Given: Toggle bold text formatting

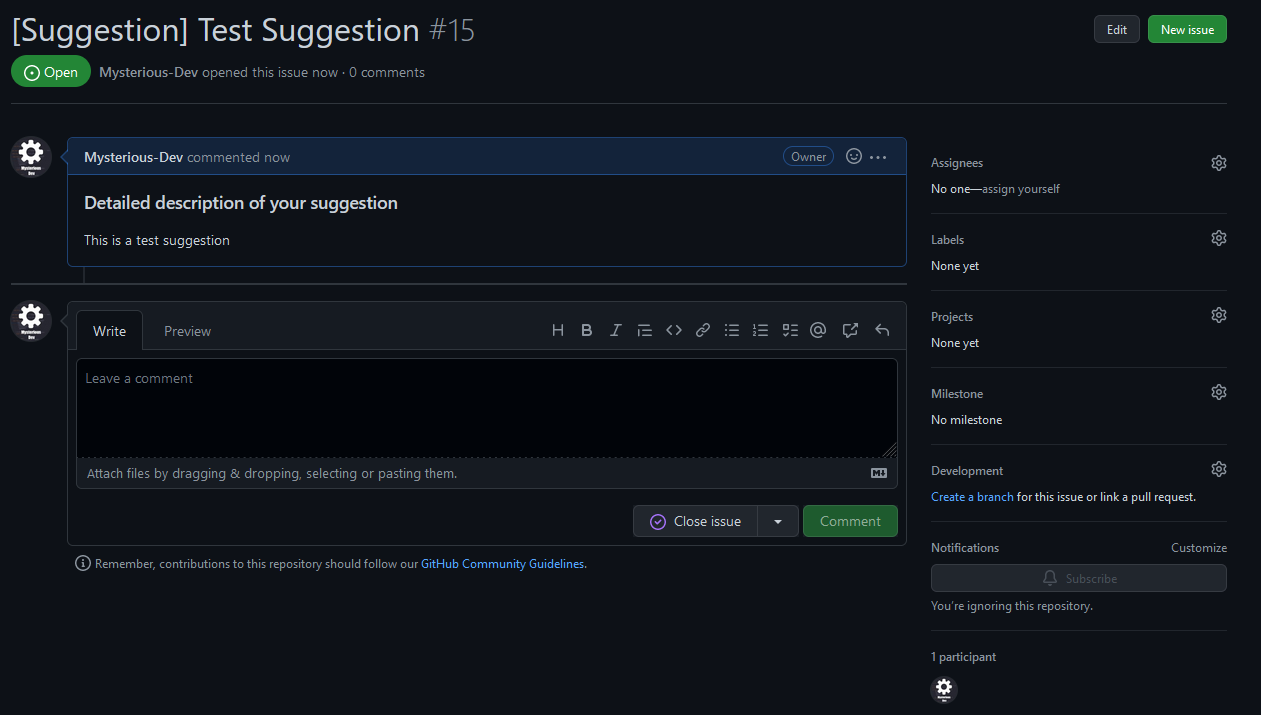Looking at the screenshot, I should tap(587, 330).
